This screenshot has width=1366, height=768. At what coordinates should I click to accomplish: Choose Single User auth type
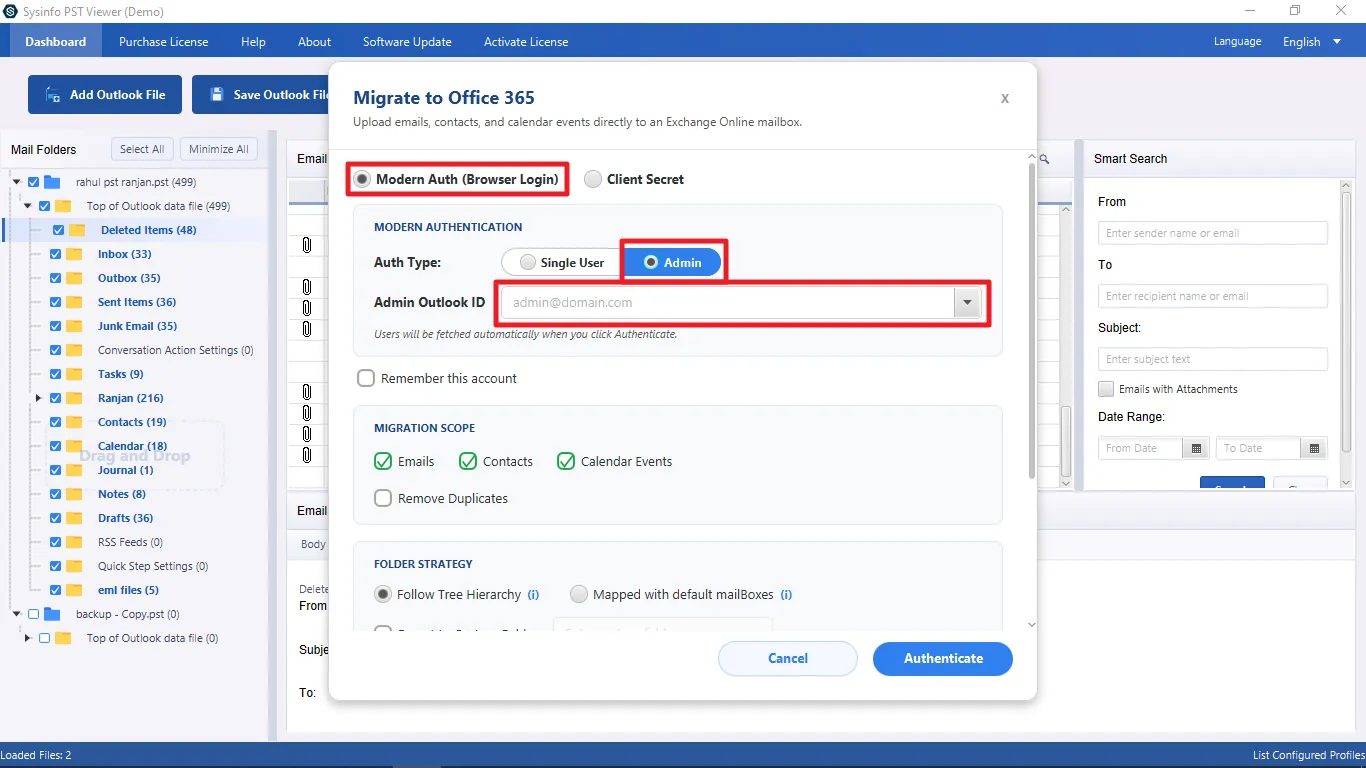tap(561, 262)
